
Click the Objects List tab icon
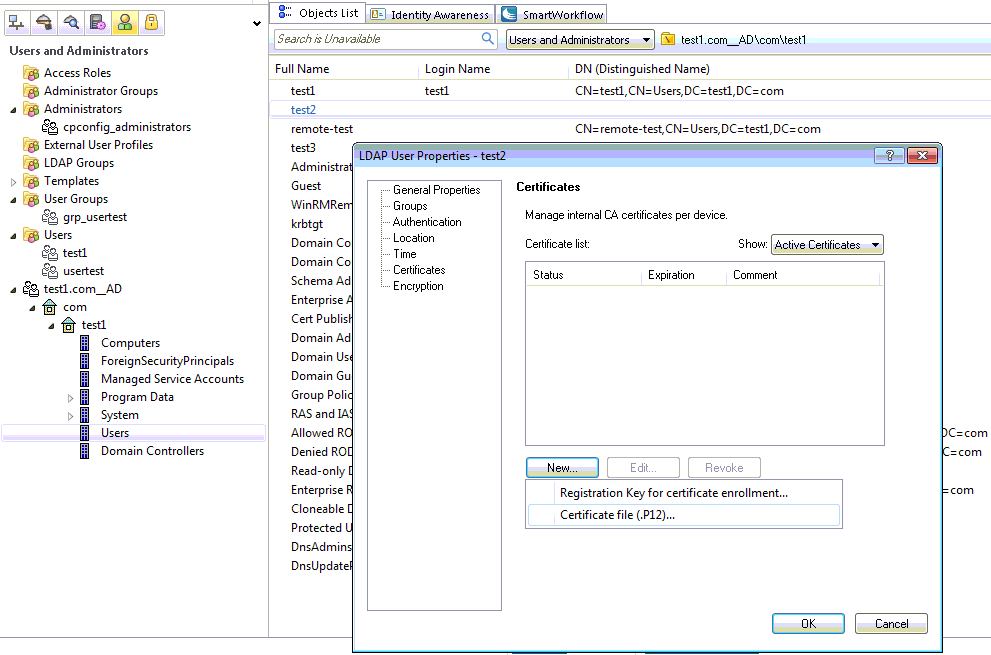tap(285, 12)
